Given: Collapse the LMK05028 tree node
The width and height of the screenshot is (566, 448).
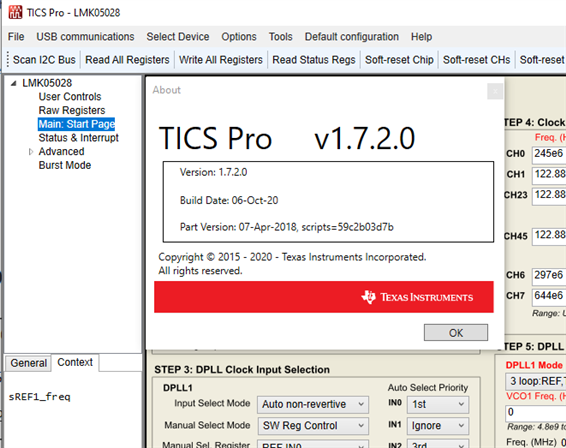Looking at the screenshot, I should pyautogui.click(x=14, y=83).
